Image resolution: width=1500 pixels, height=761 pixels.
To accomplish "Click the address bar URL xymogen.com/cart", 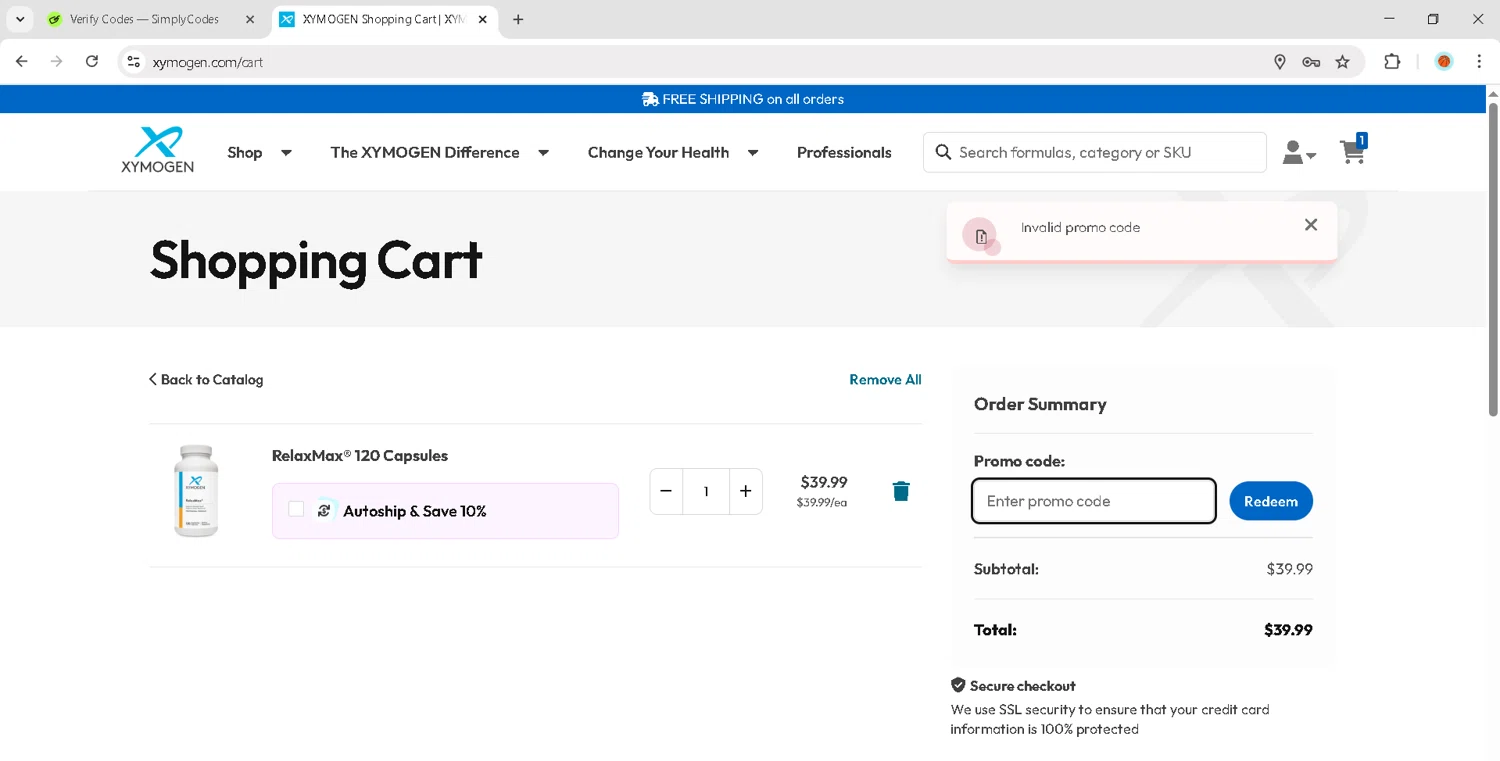I will [x=208, y=62].
